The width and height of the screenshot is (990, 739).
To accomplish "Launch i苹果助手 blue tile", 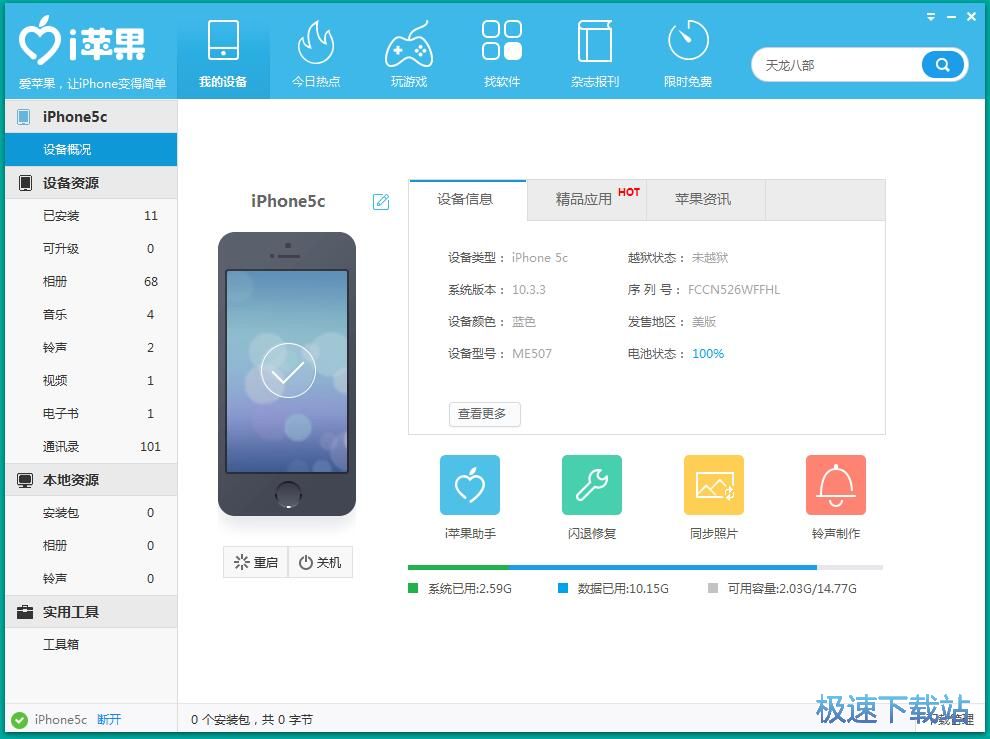I will point(470,485).
